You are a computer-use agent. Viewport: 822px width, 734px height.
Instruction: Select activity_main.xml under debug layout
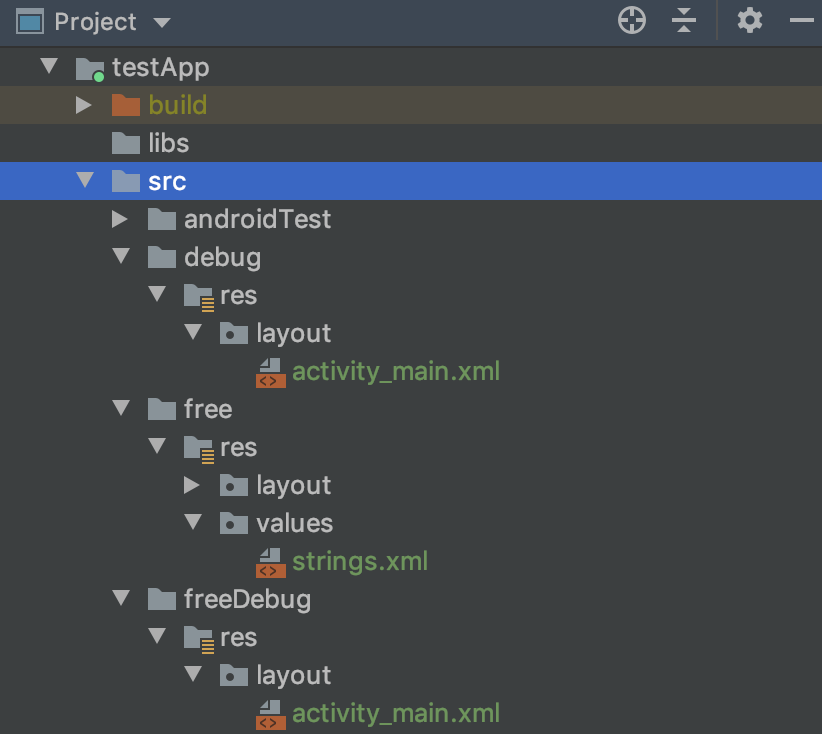click(396, 372)
